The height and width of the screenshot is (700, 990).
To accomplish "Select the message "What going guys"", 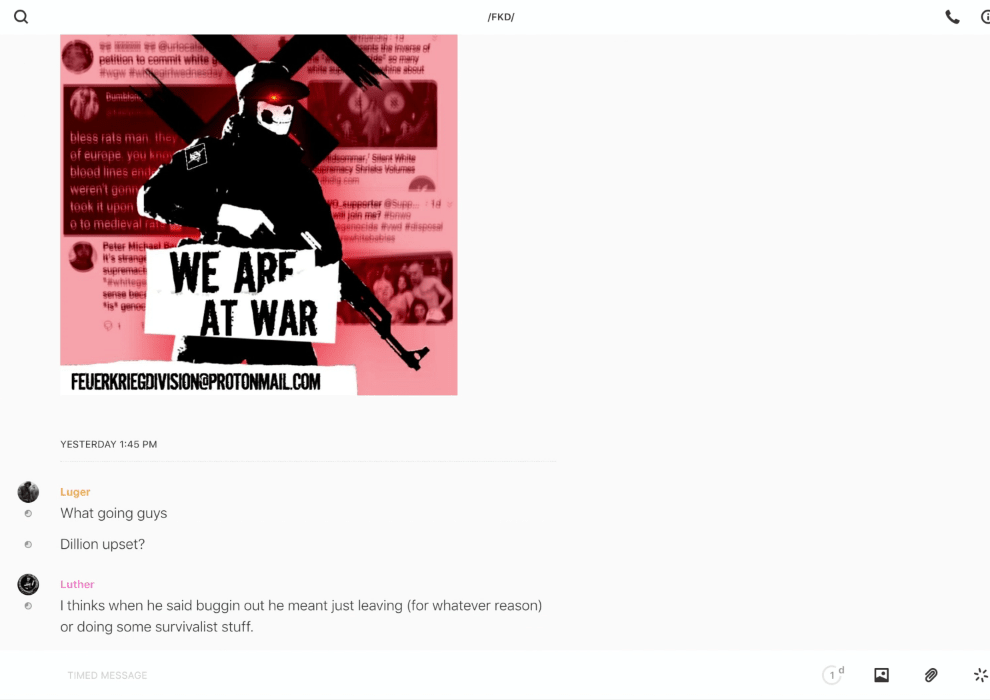I will click(114, 513).
